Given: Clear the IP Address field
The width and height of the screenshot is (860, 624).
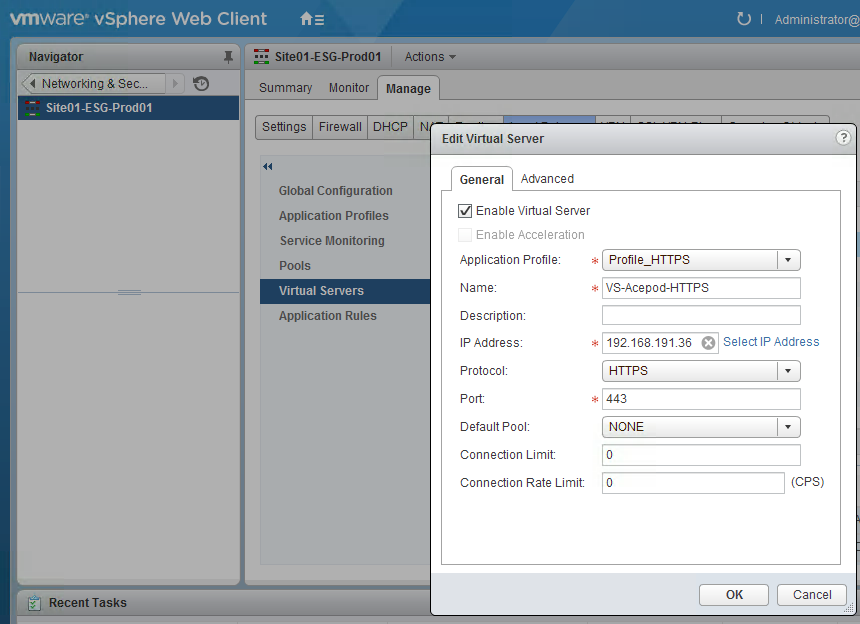Looking at the screenshot, I should (x=708, y=343).
